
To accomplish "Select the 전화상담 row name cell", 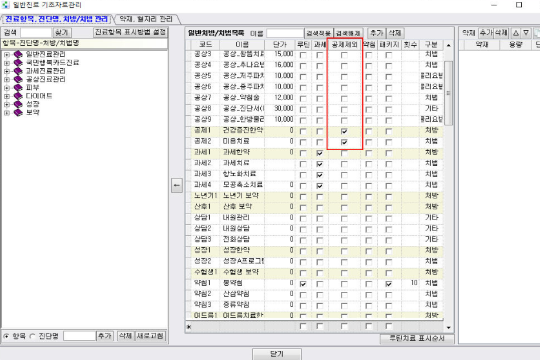I will [242, 239].
